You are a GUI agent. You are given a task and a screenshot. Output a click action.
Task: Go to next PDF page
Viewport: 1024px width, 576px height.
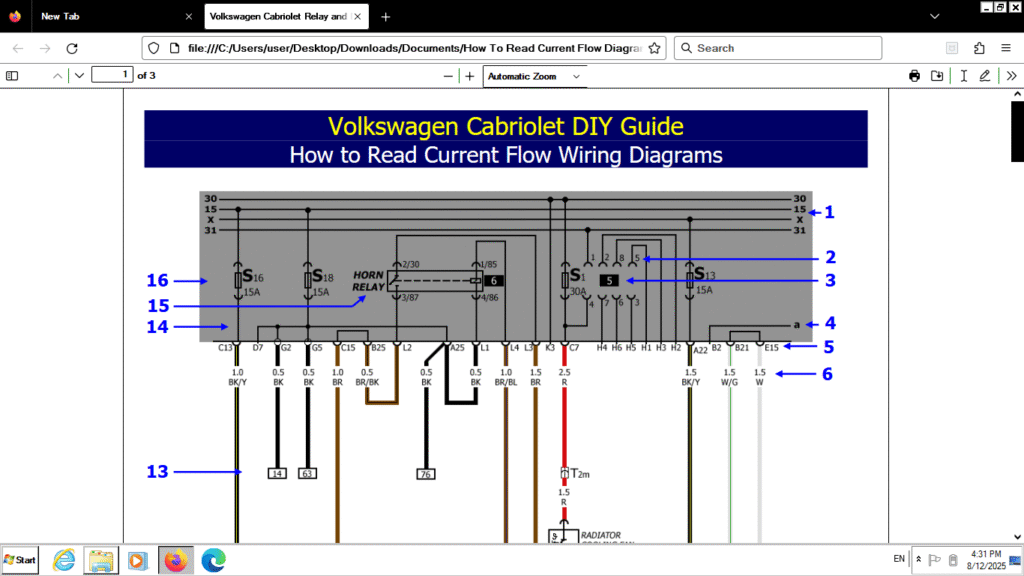(x=79, y=76)
